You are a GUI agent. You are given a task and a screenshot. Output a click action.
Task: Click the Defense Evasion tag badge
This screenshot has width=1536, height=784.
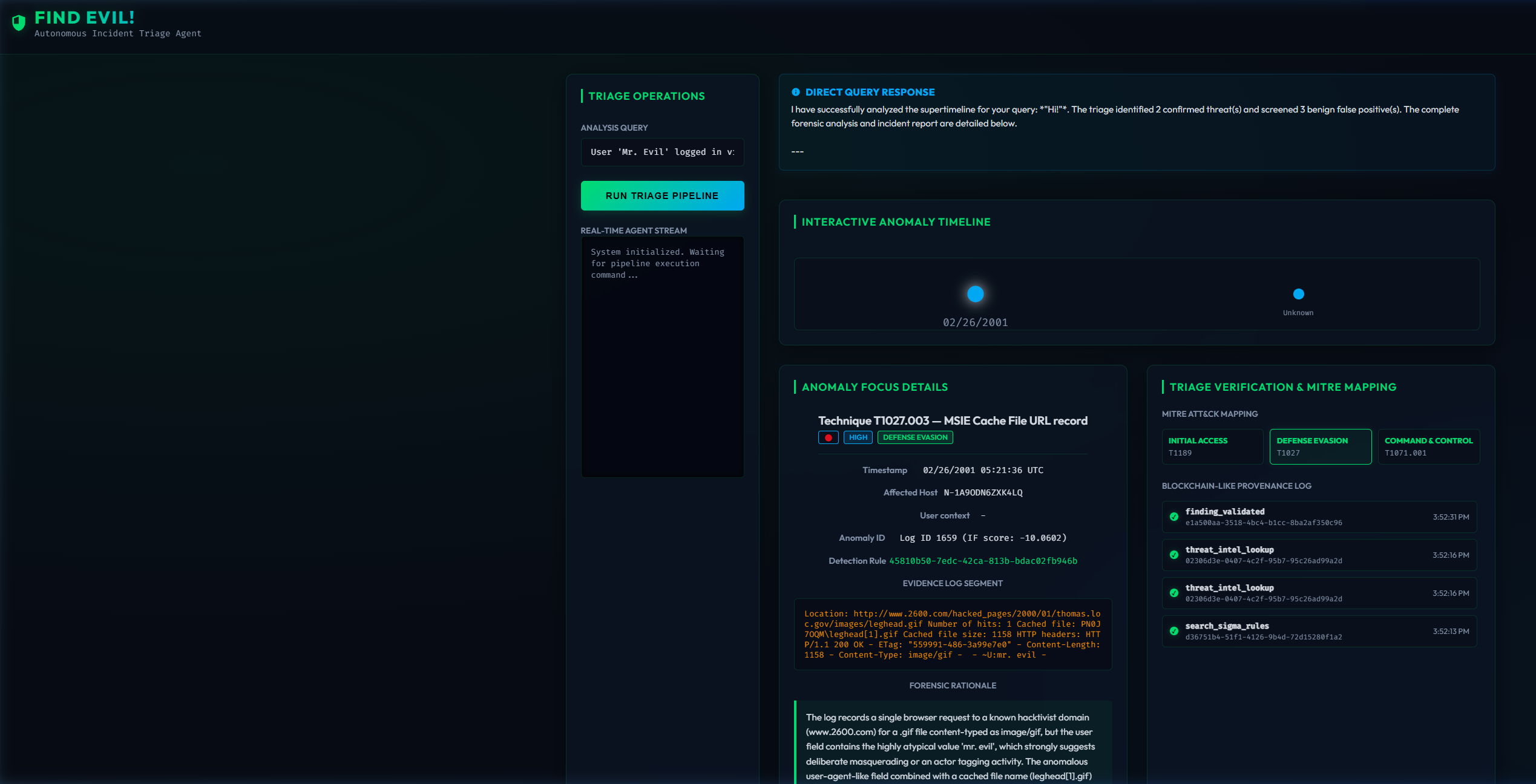pos(915,437)
